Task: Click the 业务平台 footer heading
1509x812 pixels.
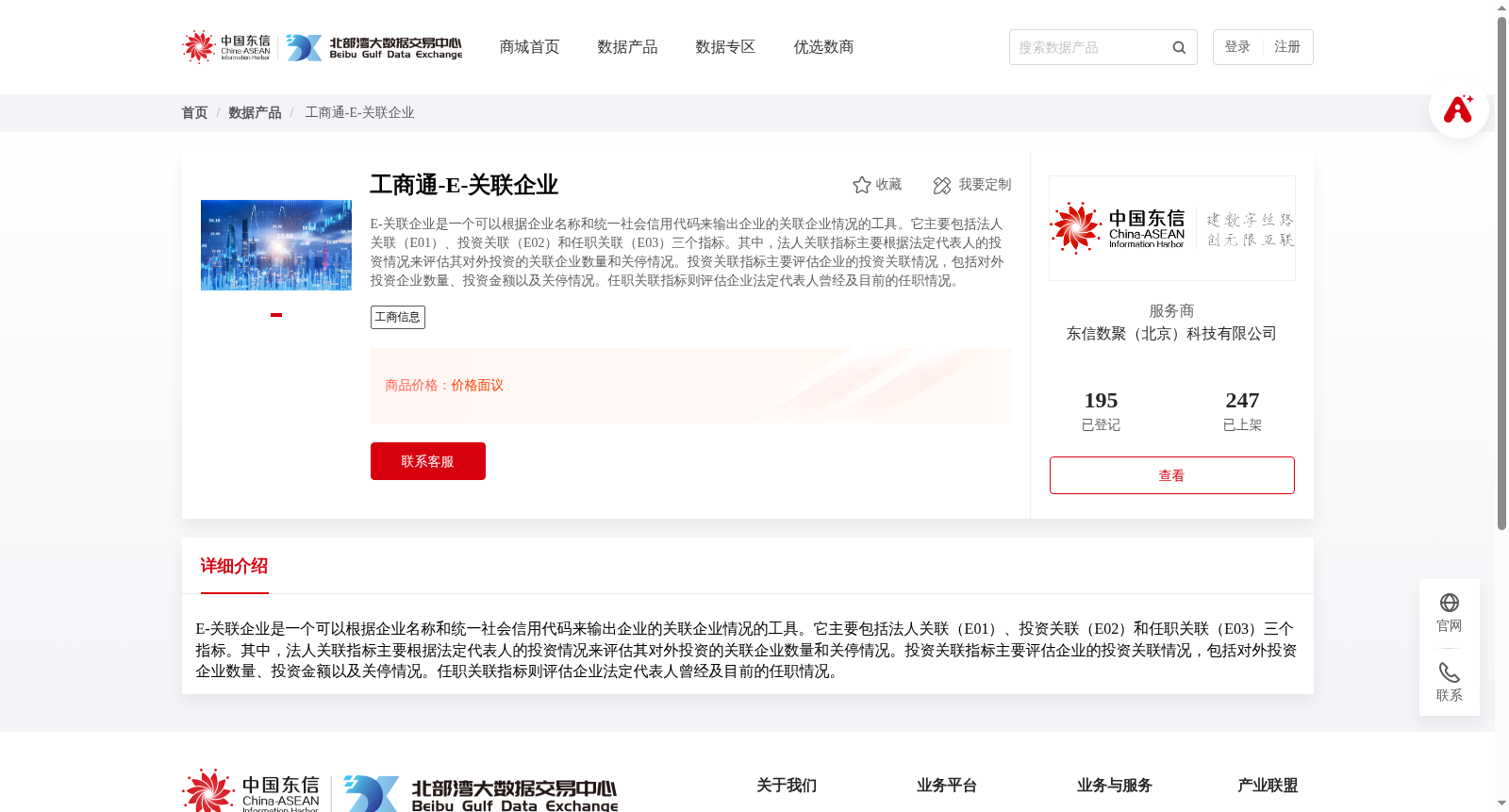Action: (x=947, y=786)
